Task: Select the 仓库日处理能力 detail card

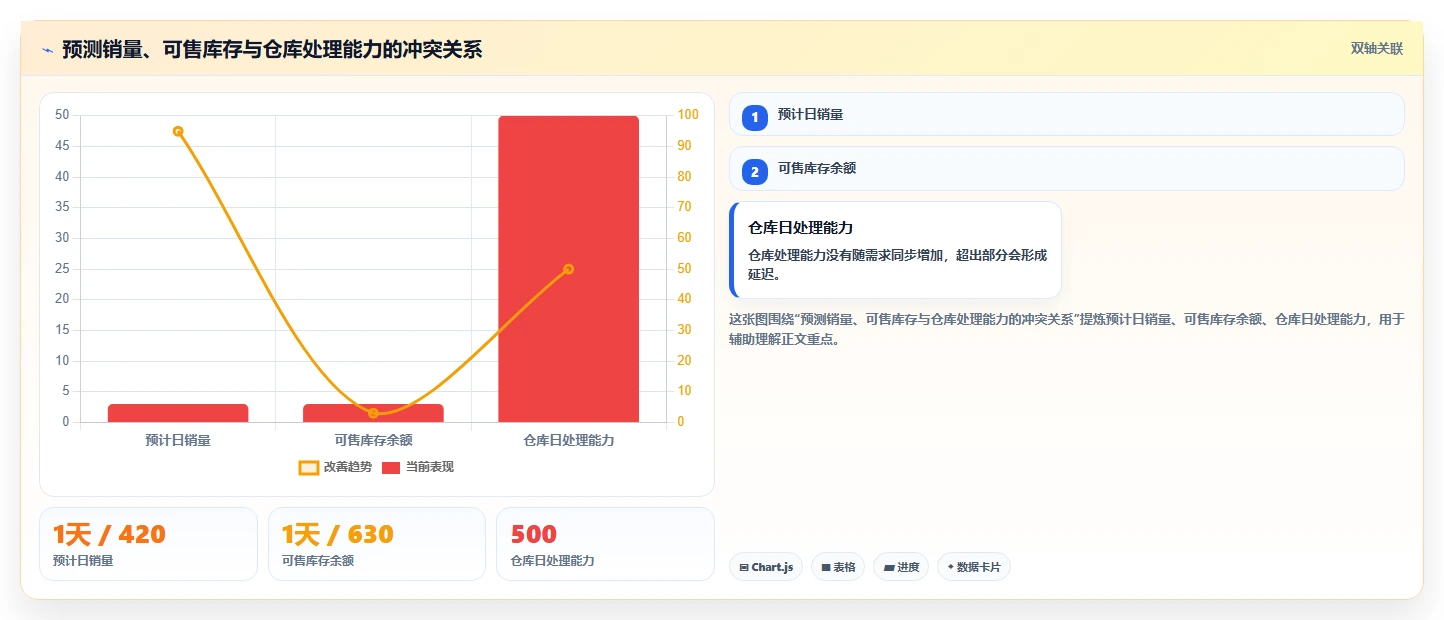Action: 896,250
